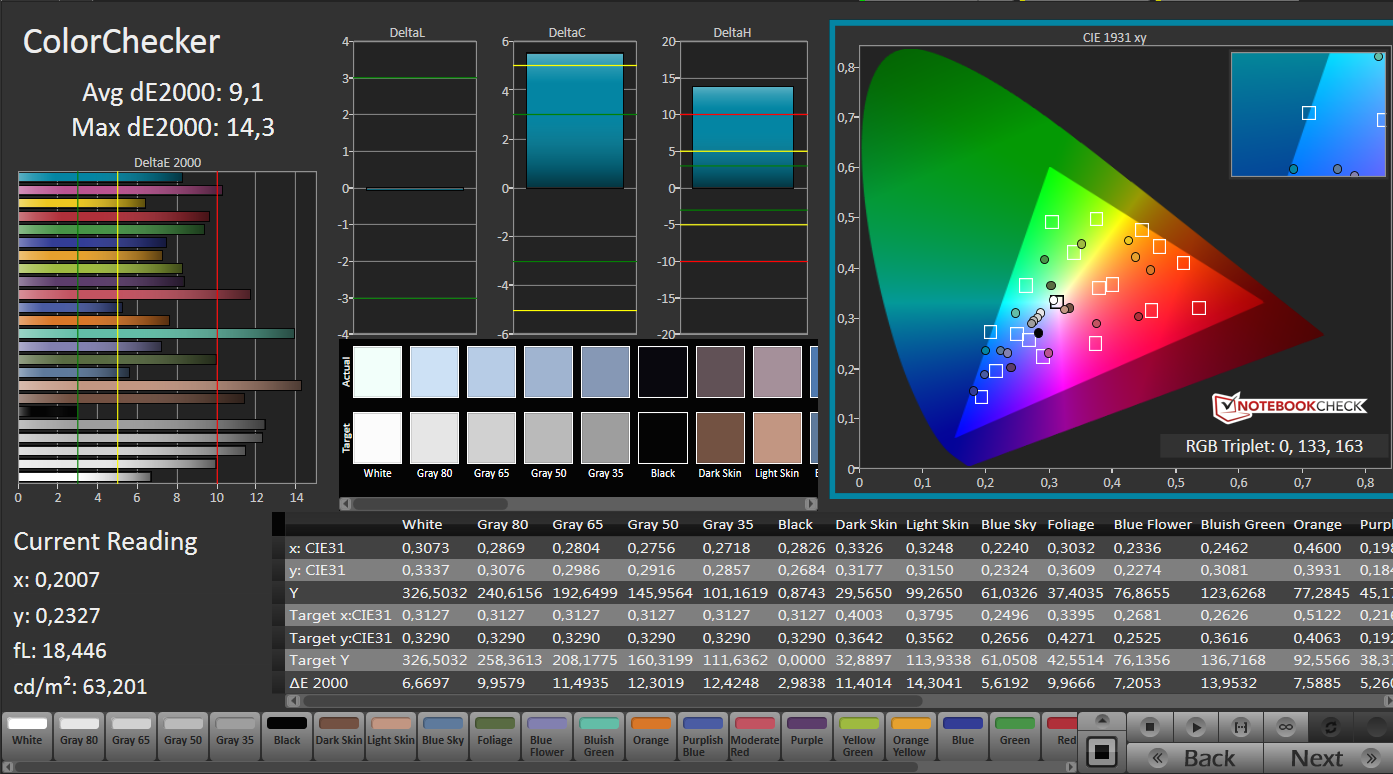The height and width of the screenshot is (774, 1393).
Task: Select the Yellow Green patch button
Action: point(859,736)
